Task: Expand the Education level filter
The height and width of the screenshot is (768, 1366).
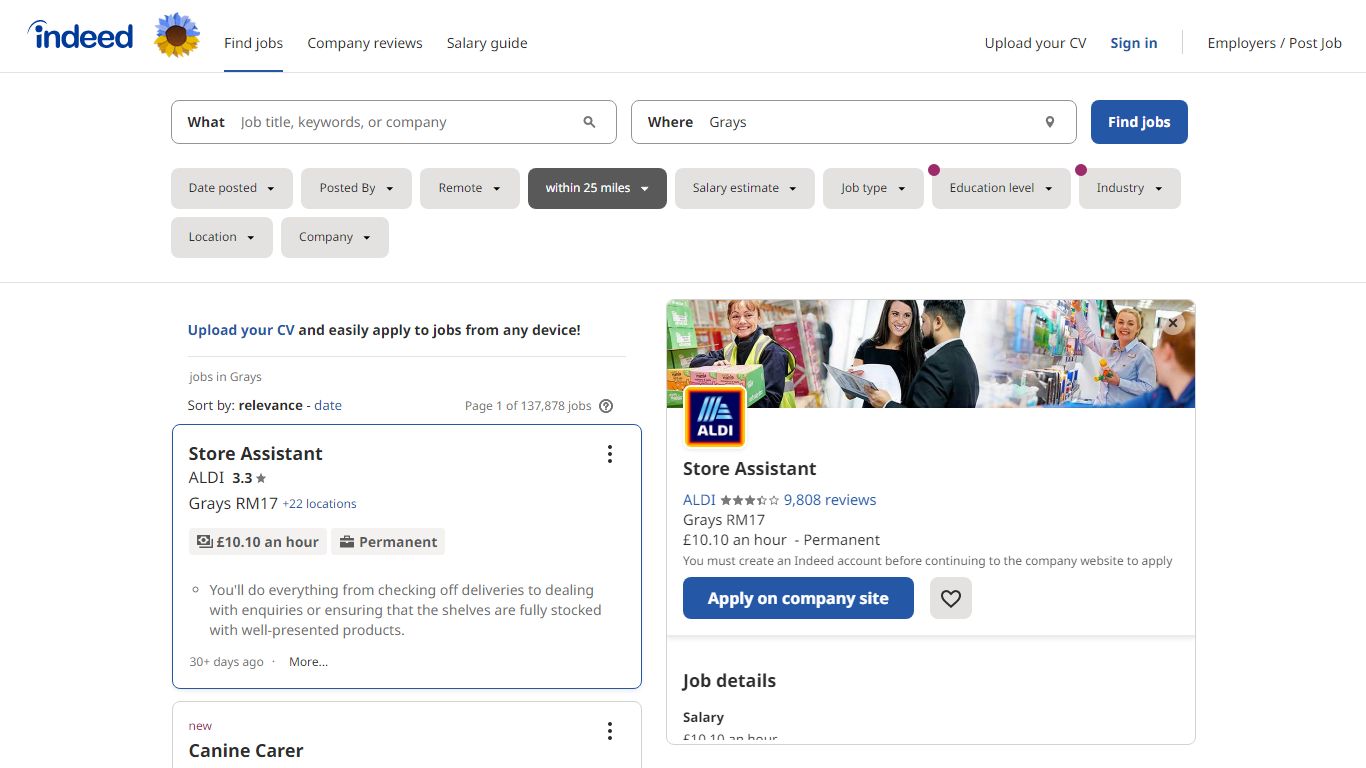Action: click(1001, 188)
